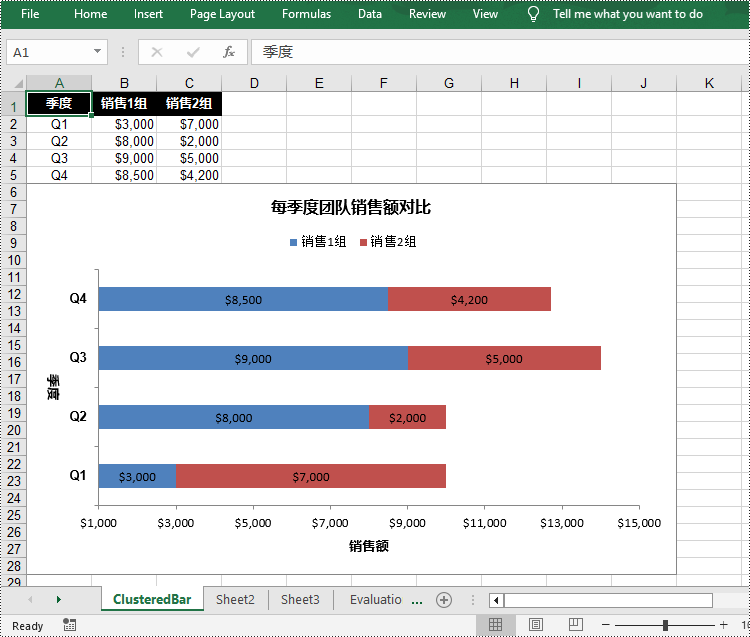
Task: Click vertical axis title 季度
Action: tap(53, 387)
